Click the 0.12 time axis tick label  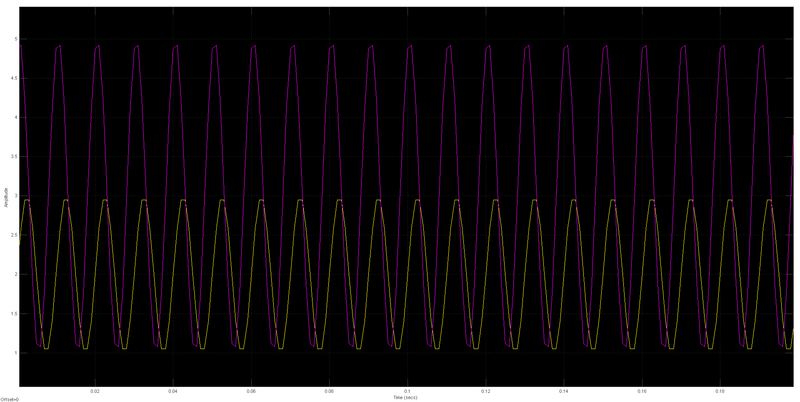pyautogui.click(x=485, y=391)
